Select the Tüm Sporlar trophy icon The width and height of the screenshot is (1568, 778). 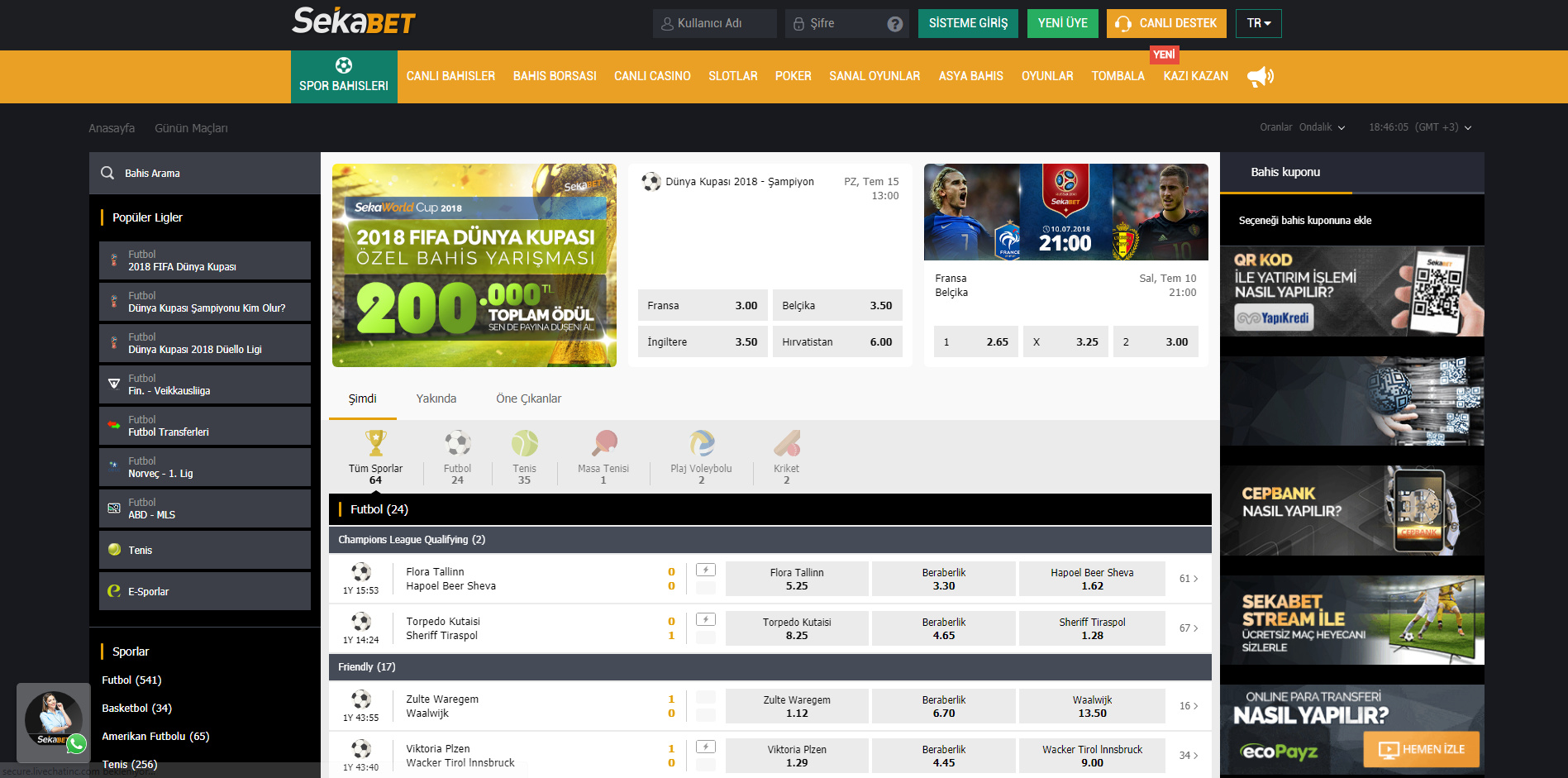tap(375, 443)
